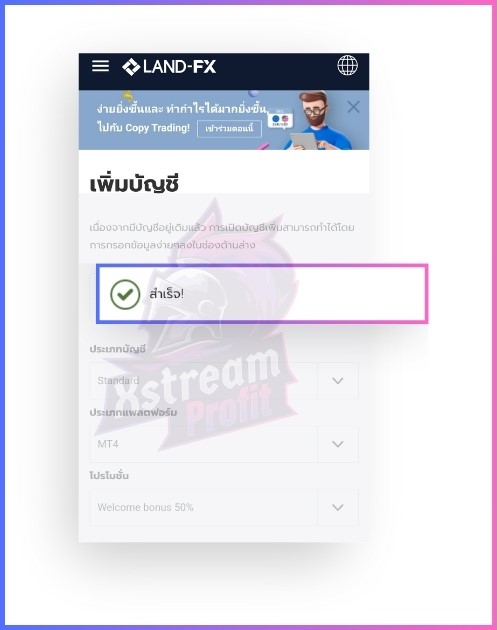Click the chevron beside Standard field

point(338,380)
